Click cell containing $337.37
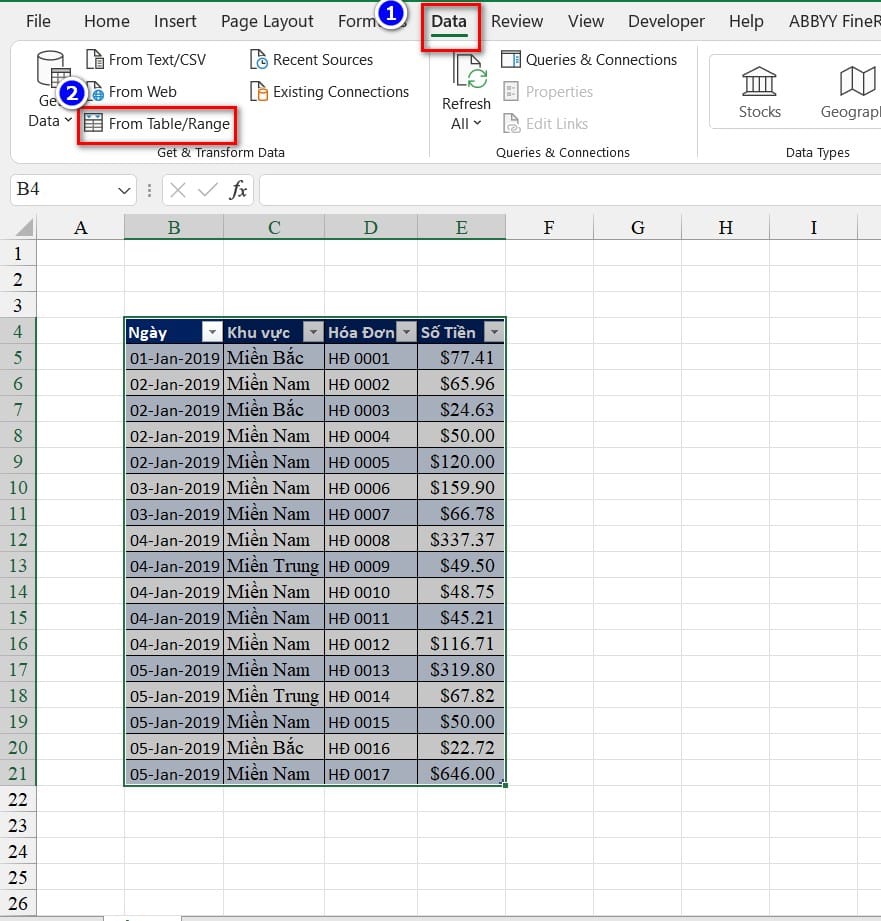This screenshot has height=921, width=881. click(x=461, y=540)
